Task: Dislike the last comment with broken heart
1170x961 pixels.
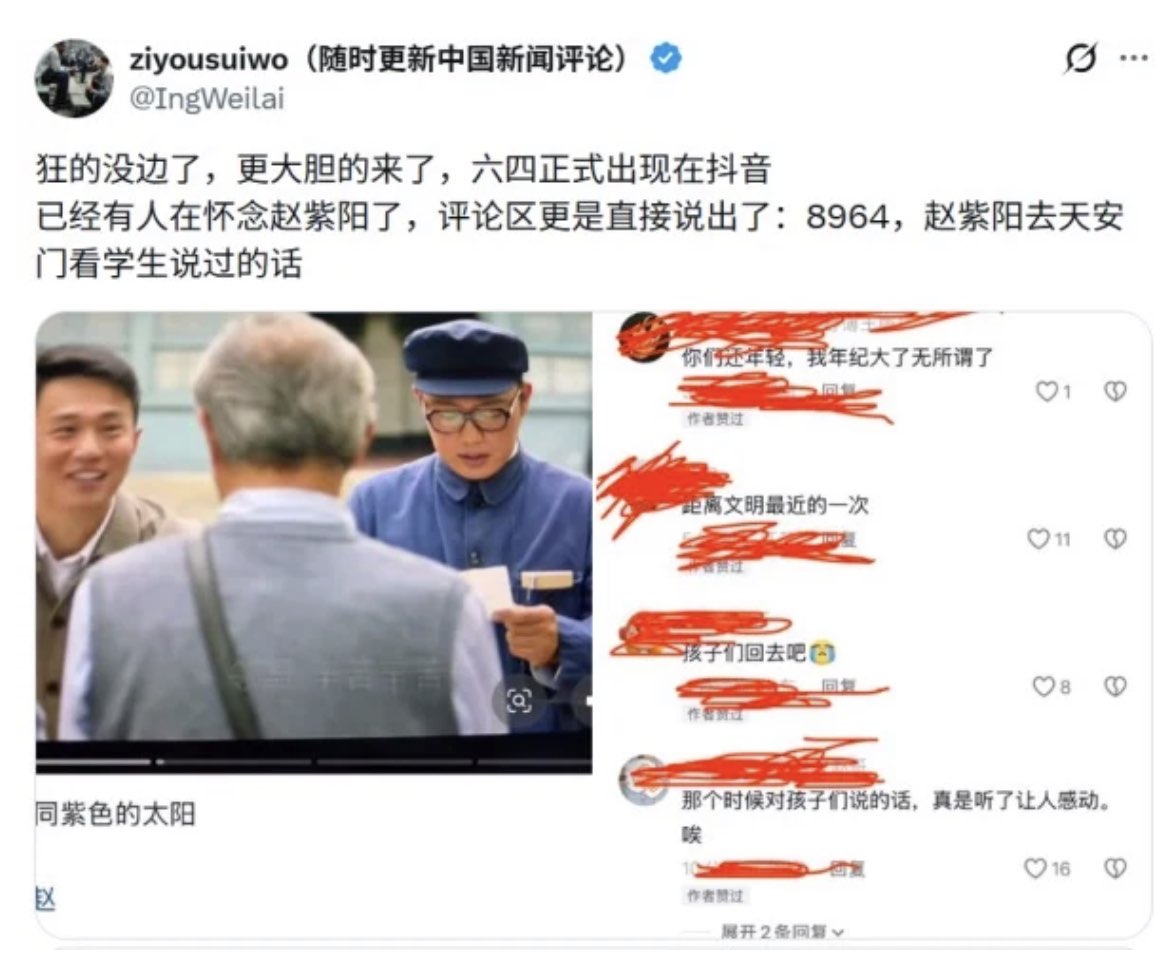Action: [x=1115, y=868]
